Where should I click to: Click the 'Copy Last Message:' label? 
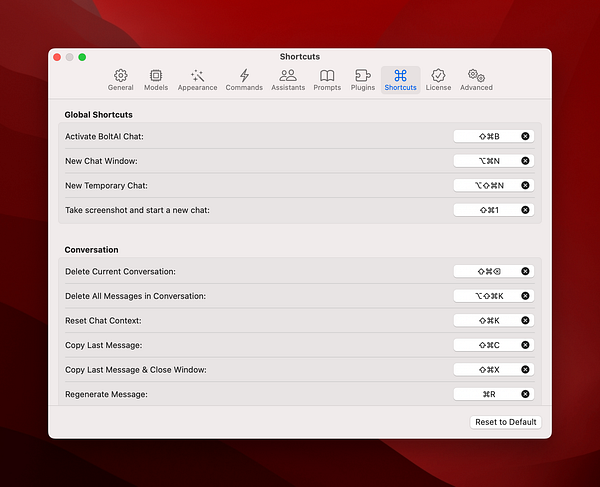point(103,345)
